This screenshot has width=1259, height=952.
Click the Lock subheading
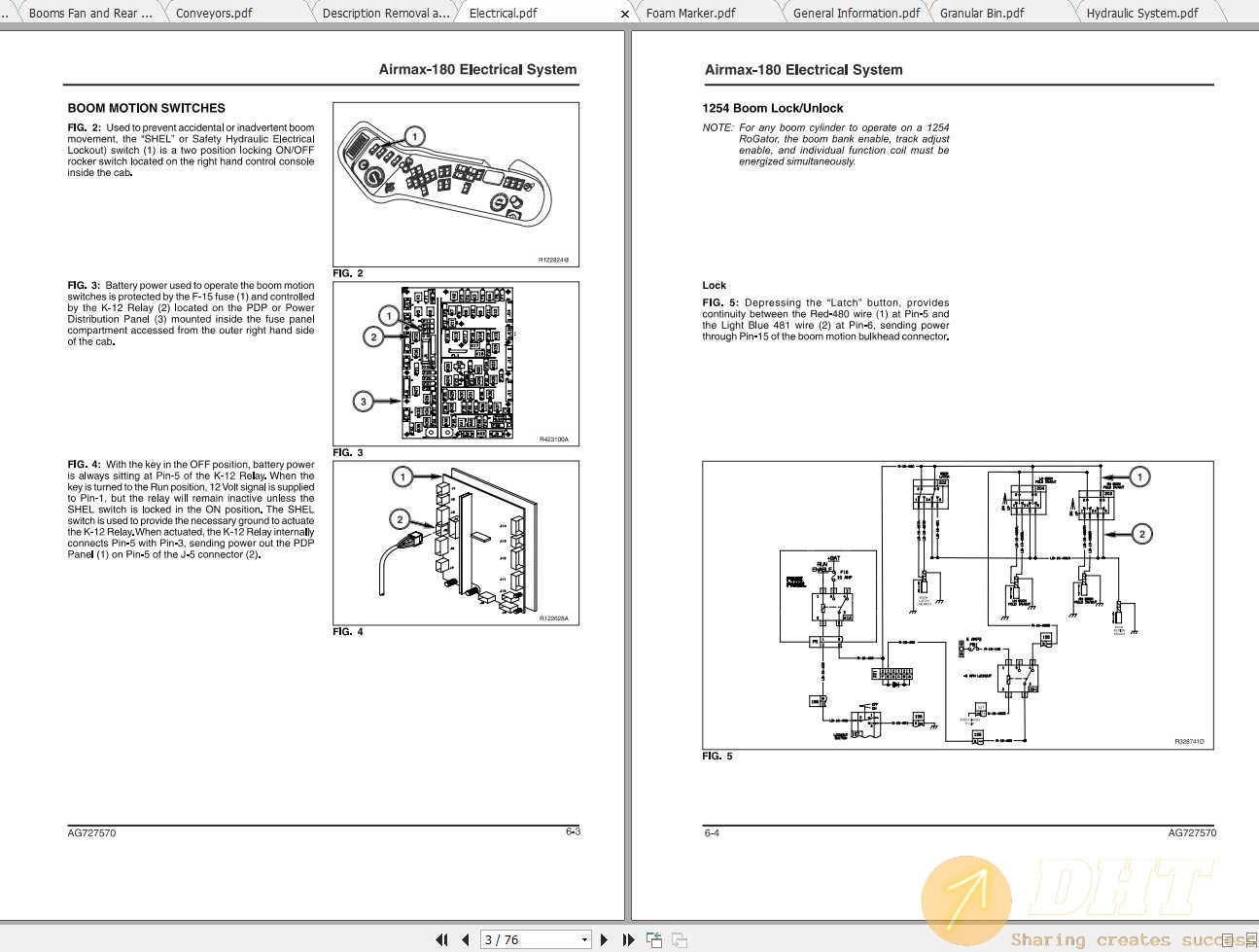click(x=715, y=285)
